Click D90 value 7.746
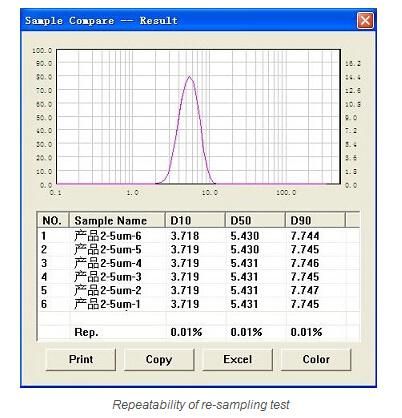Image resolution: width=402 pixels, height=418 pixels. [x=305, y=263]
